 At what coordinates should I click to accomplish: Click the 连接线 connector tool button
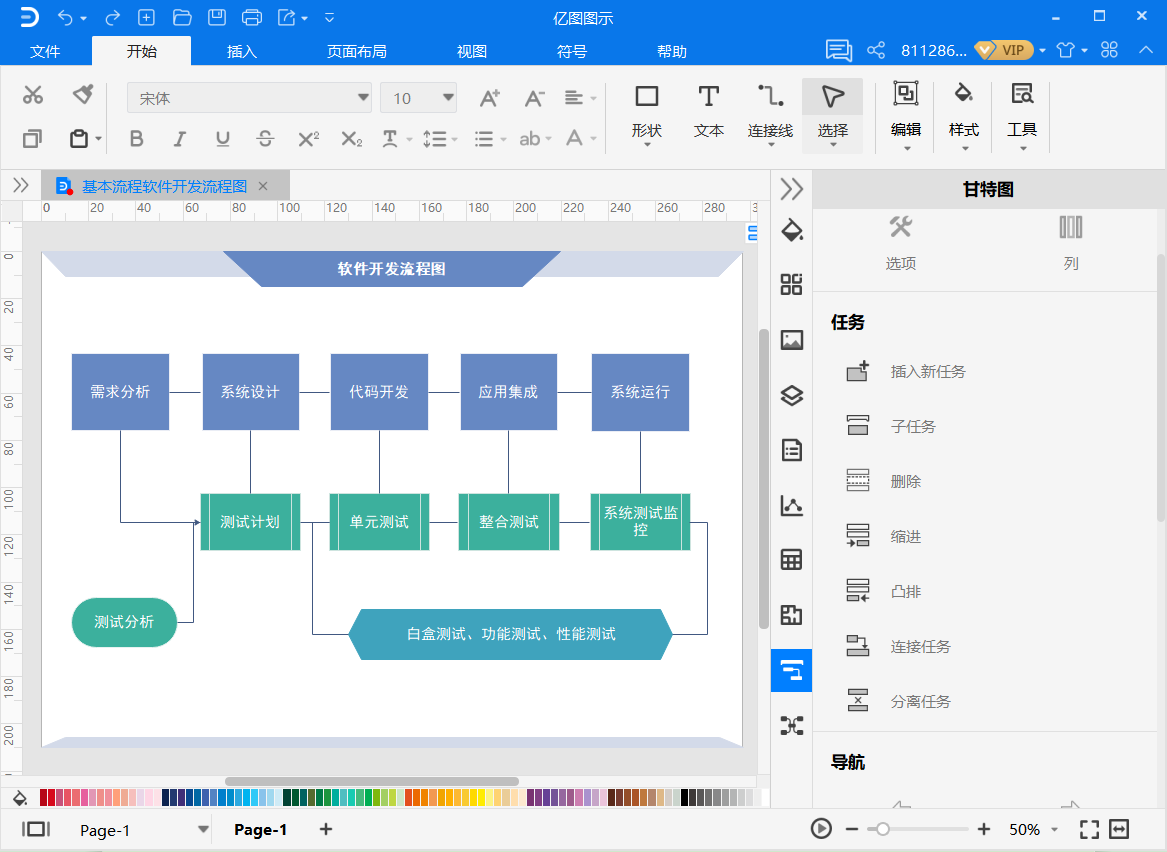point(770,114)
